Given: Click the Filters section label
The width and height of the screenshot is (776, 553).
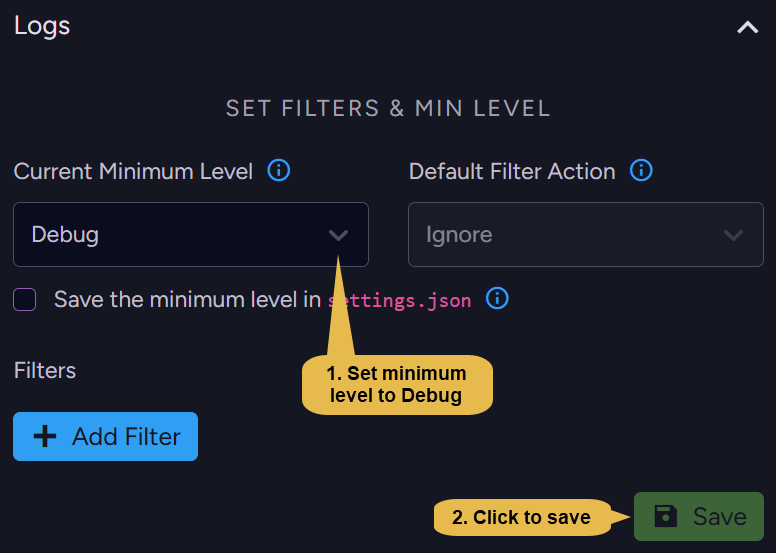Looking at the screenshot, I should pyautogui.click(x=45, y=370).
